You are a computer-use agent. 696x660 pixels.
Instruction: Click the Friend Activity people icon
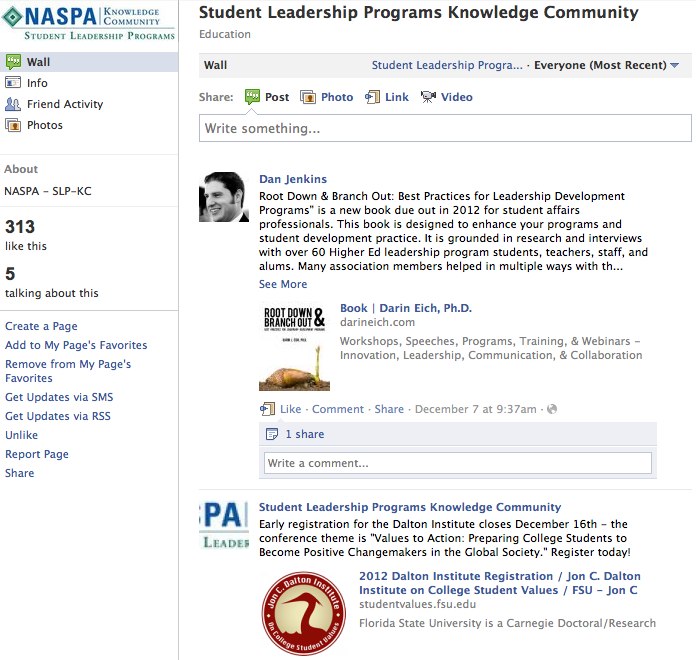coord(13,104)
